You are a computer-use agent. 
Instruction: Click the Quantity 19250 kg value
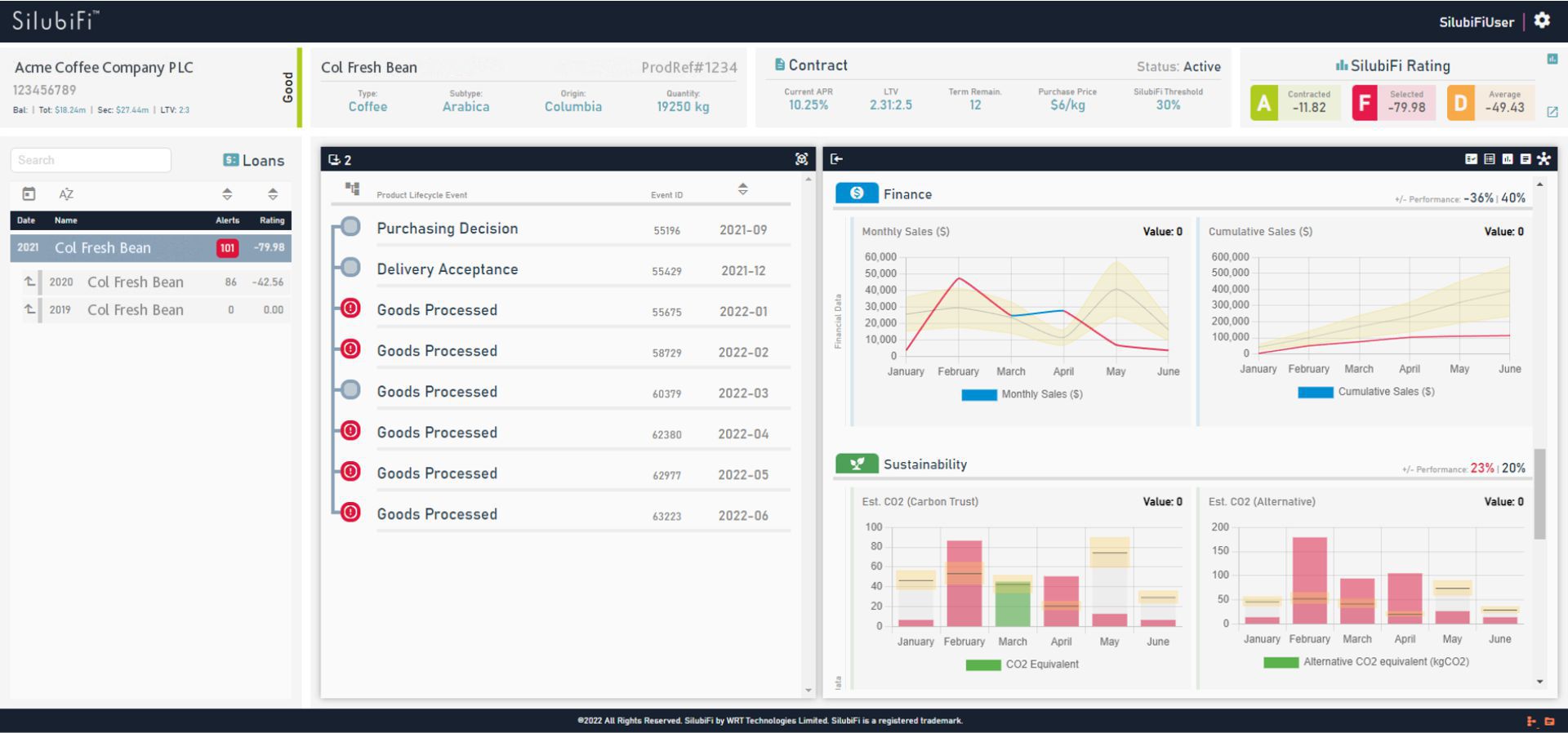point(683,107)
